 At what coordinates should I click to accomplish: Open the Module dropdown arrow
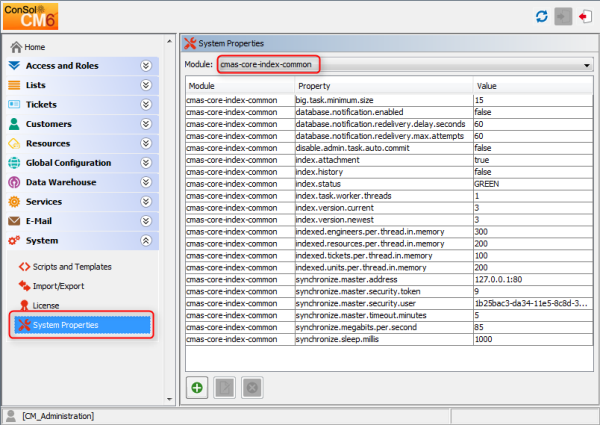[587, 65]
